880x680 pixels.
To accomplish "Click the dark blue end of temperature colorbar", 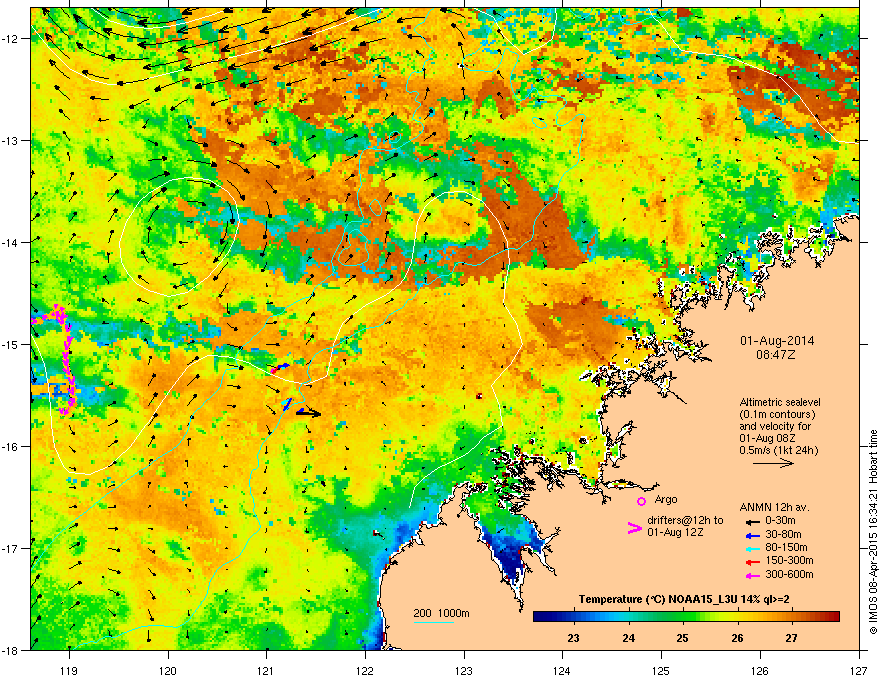I will point(540,617).
